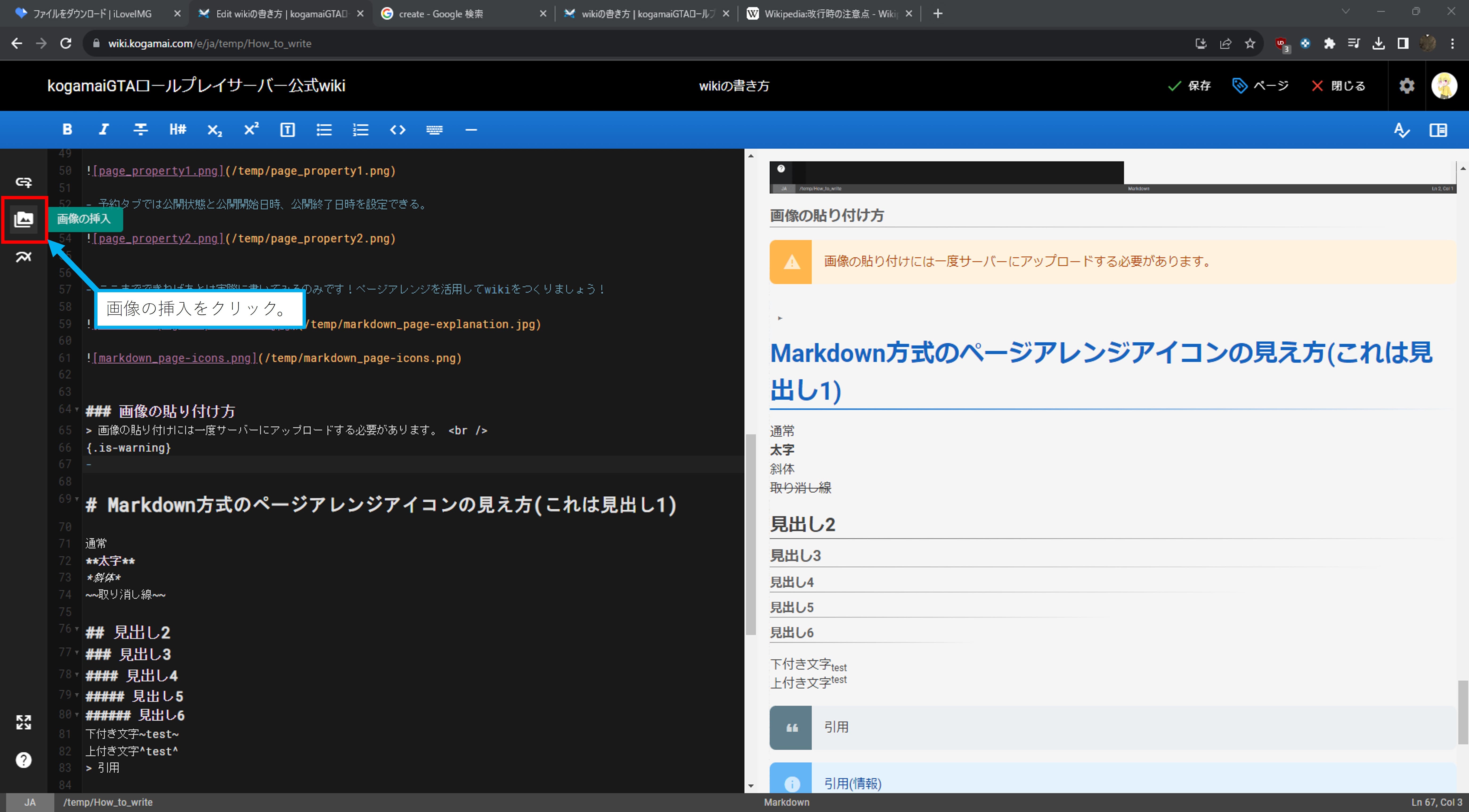
Task: Fold the 見出し4 heading at line 78
Action: point(77,674)
